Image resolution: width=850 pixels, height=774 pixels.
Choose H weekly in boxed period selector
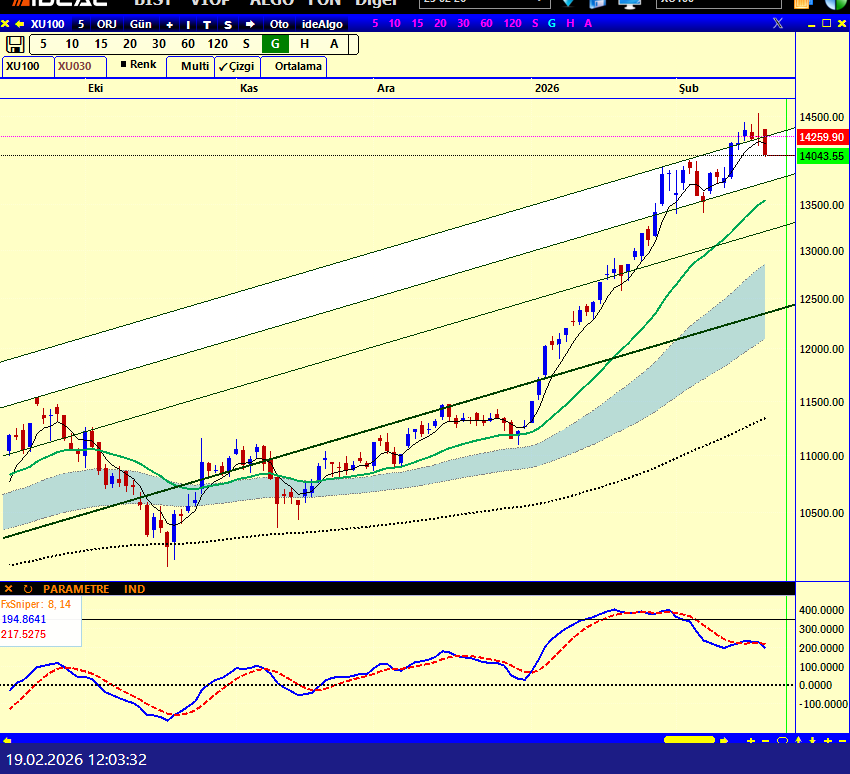click(305, 44)
